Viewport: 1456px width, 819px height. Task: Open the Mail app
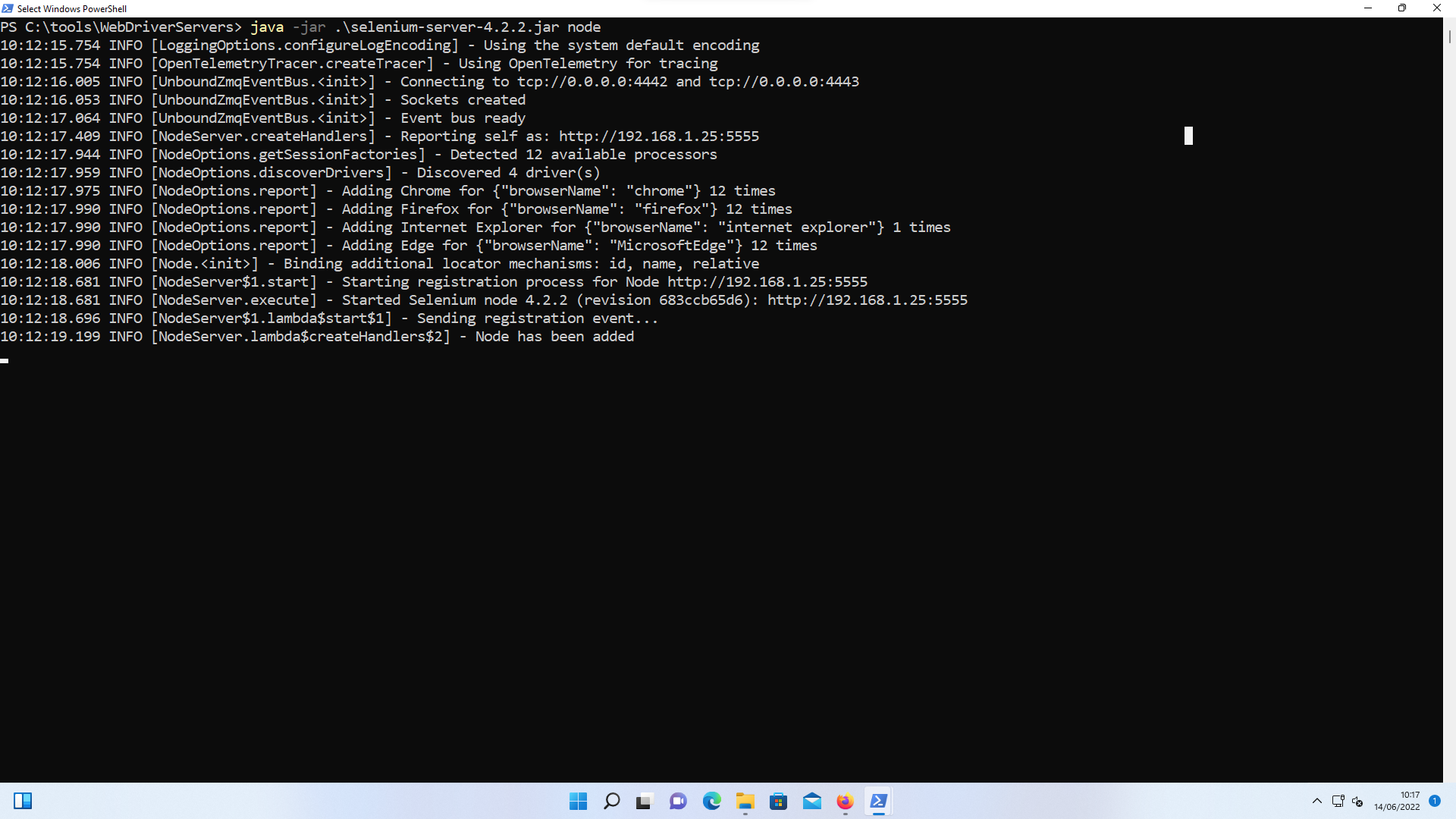click(x=811, y=801)
